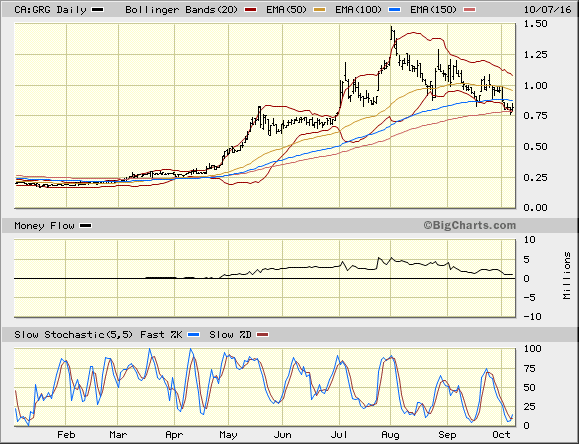Click the Aug month label on axis
This screenshot has height=444, width=579.
(390, 435)
